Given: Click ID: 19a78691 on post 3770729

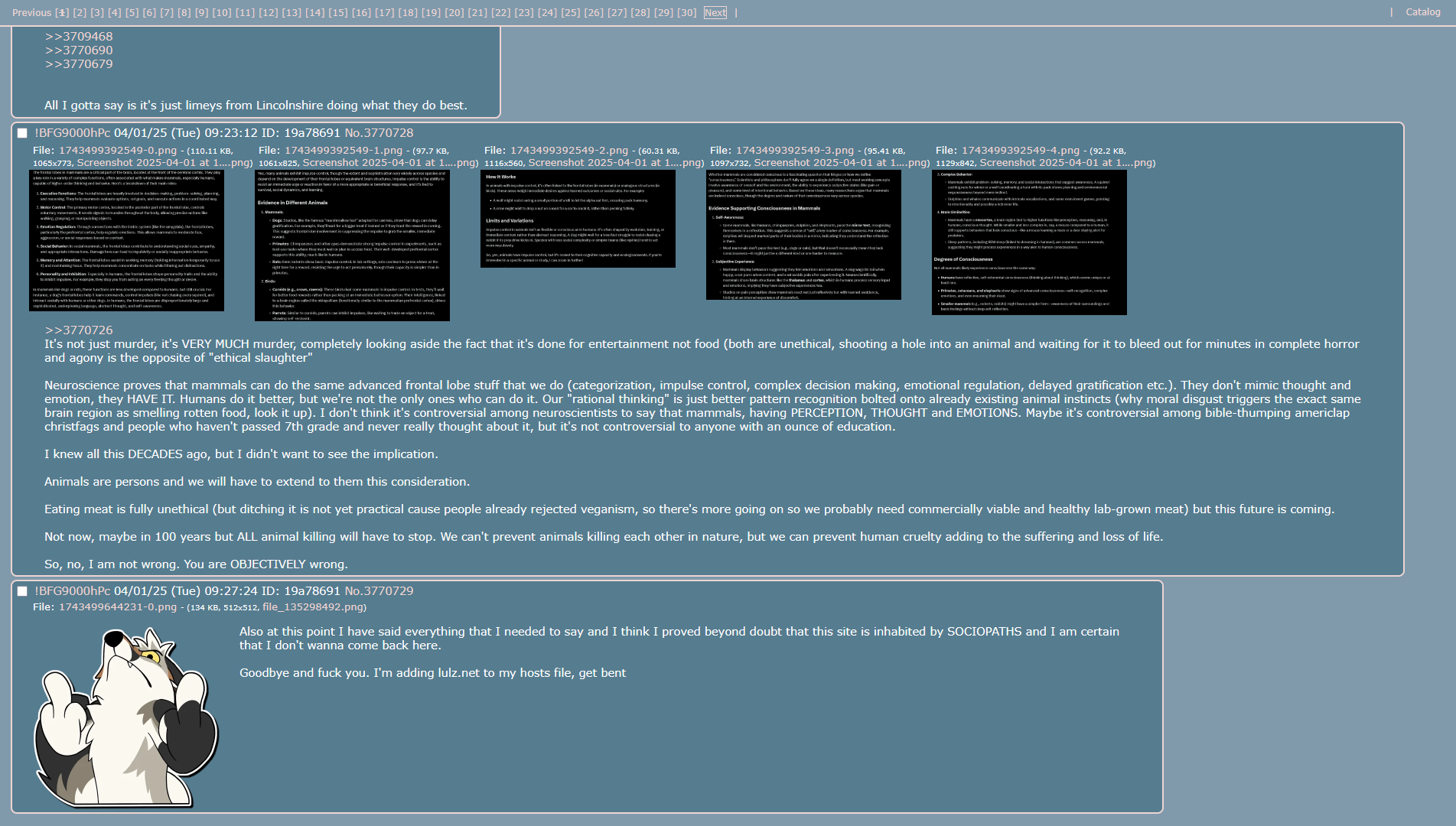Looking at the screenshot, I should click(x=301, y=591).
